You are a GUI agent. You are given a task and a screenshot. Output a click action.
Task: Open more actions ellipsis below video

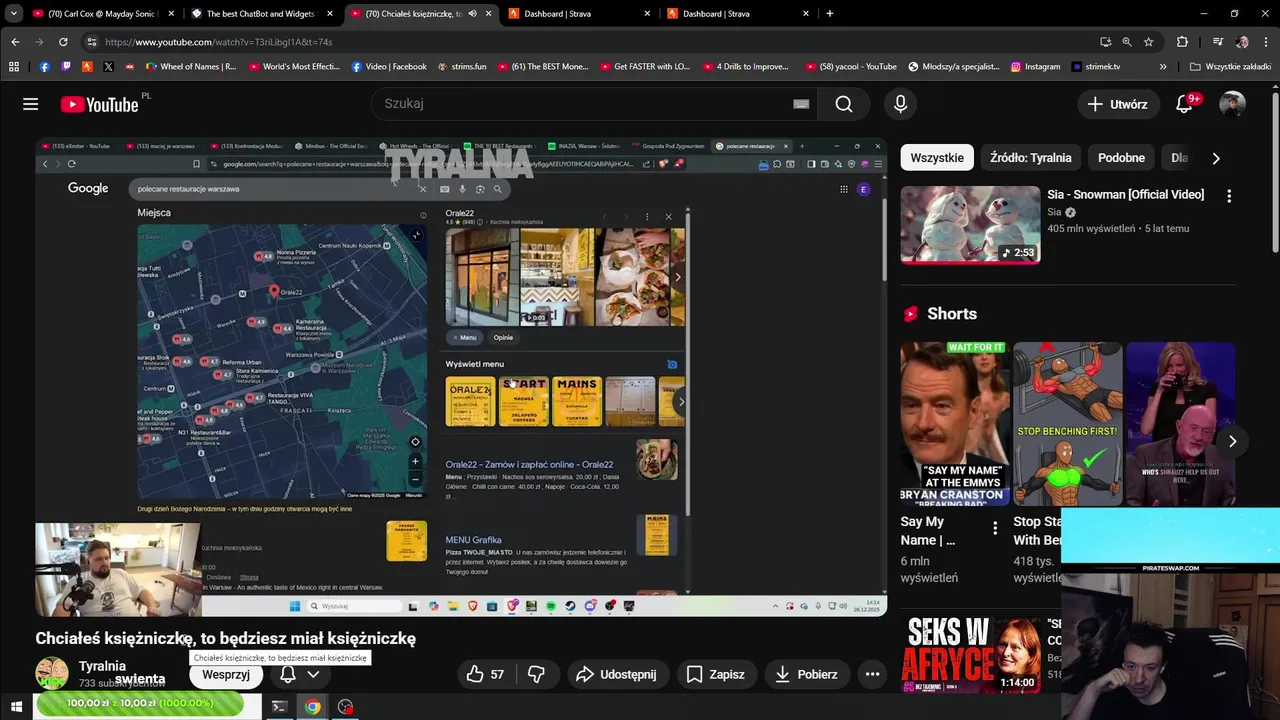[872, 674]
